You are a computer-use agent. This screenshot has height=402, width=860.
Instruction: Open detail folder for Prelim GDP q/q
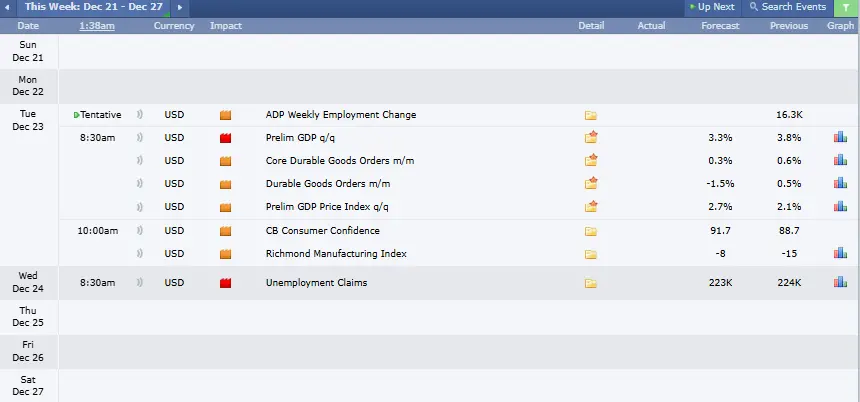click(x=591, y=137)
